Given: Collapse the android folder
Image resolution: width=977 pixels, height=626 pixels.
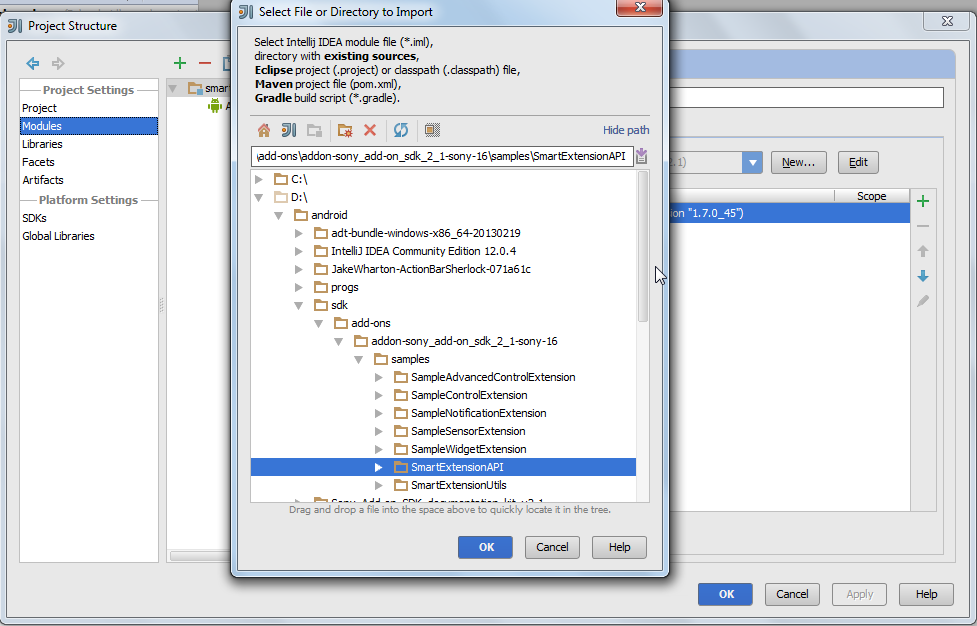Looking at the screenshot, I should (279, 216).
